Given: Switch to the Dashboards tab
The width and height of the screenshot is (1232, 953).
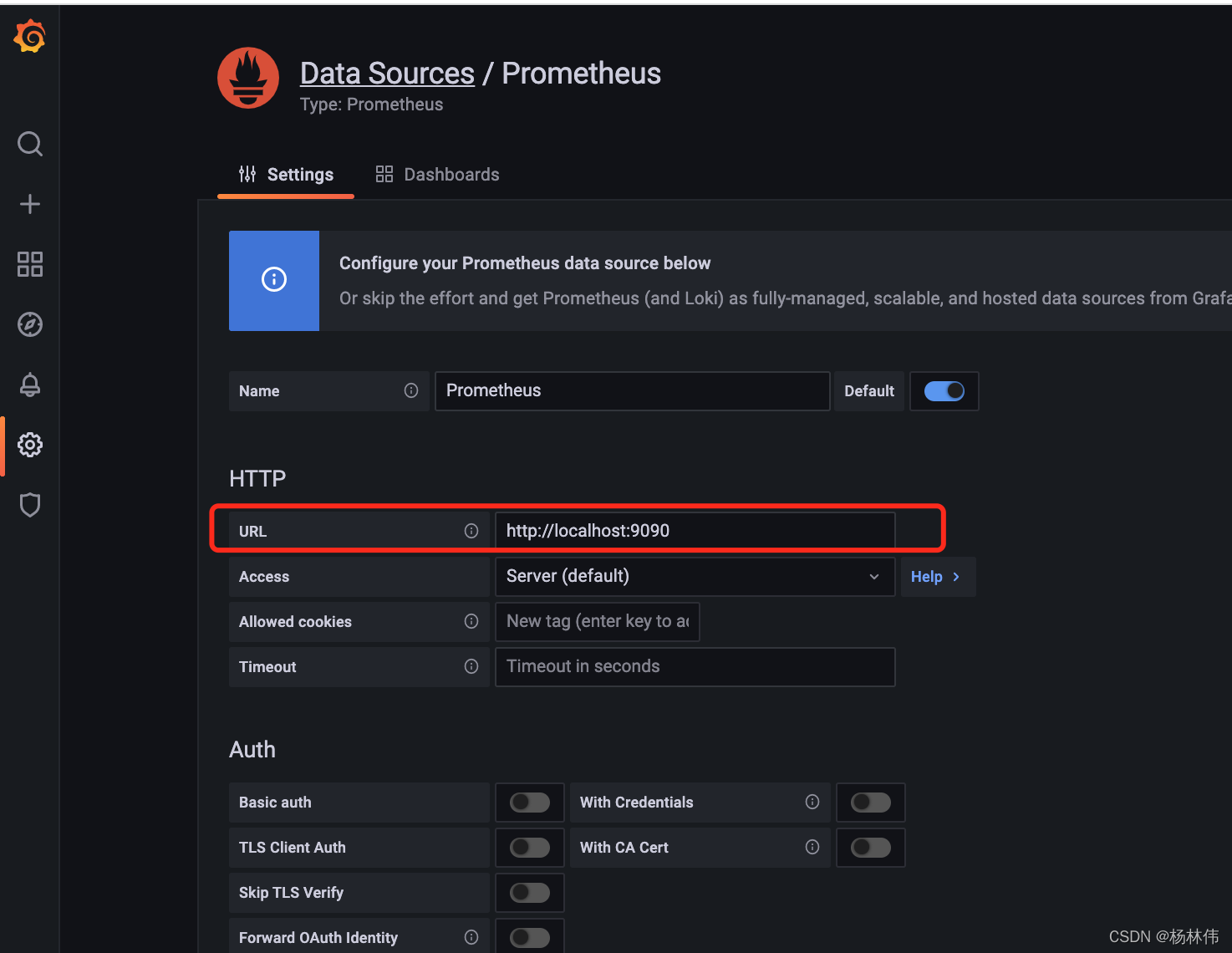Looking at the screenshot, I should coord(438,175).
